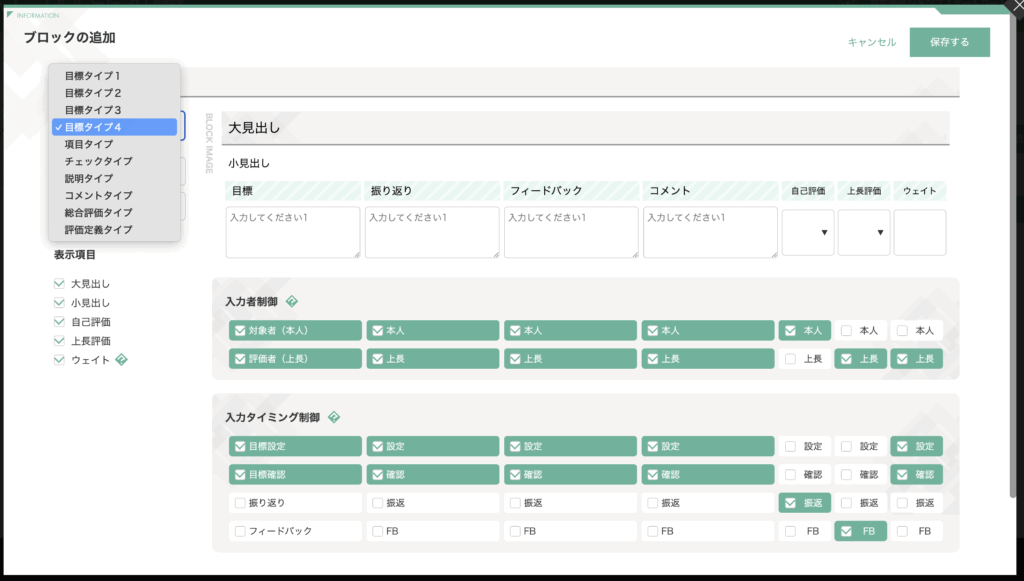
Task: Choose チェックタイプ in the dropdown list
Action: point(98,161)
